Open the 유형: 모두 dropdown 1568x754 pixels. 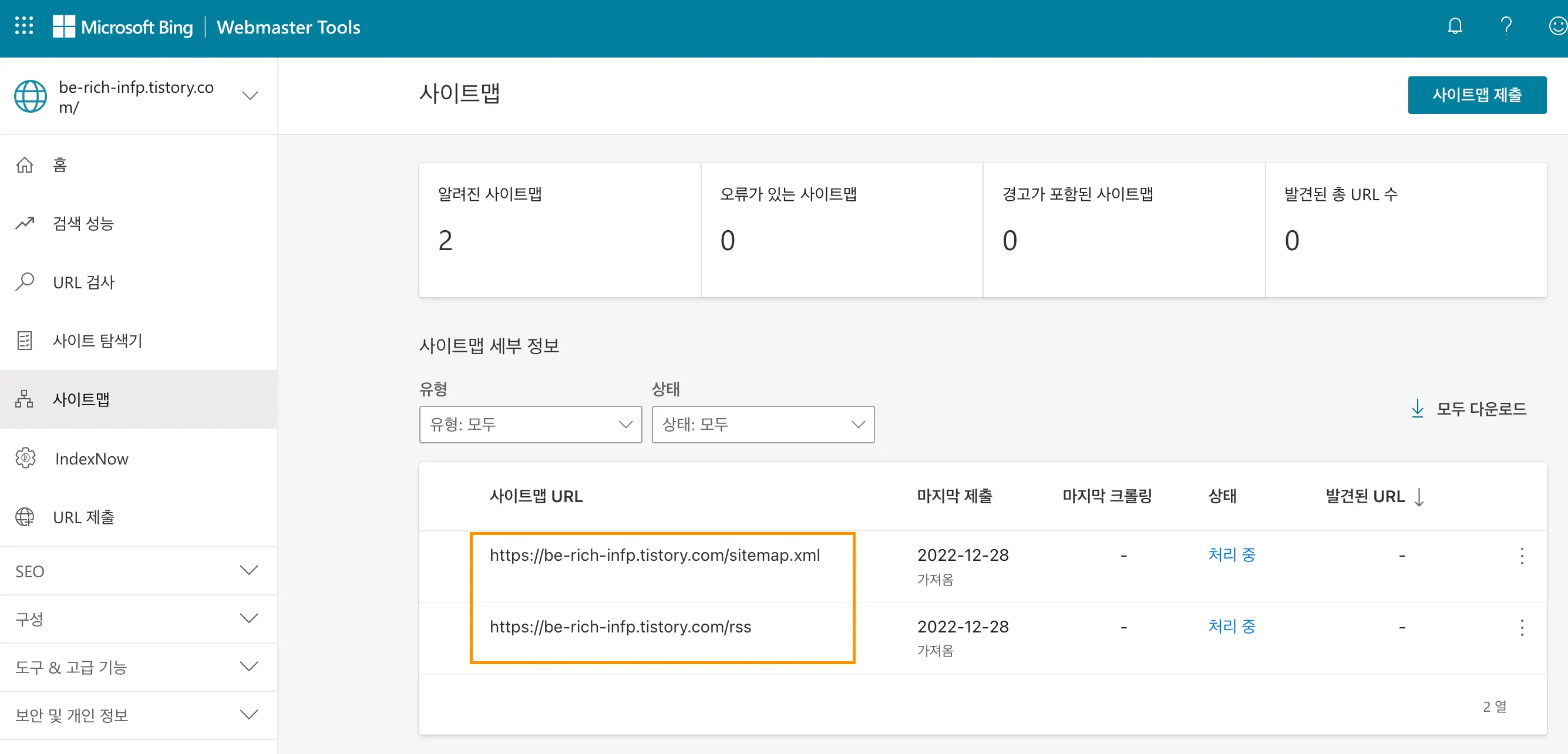coord(530,424)
